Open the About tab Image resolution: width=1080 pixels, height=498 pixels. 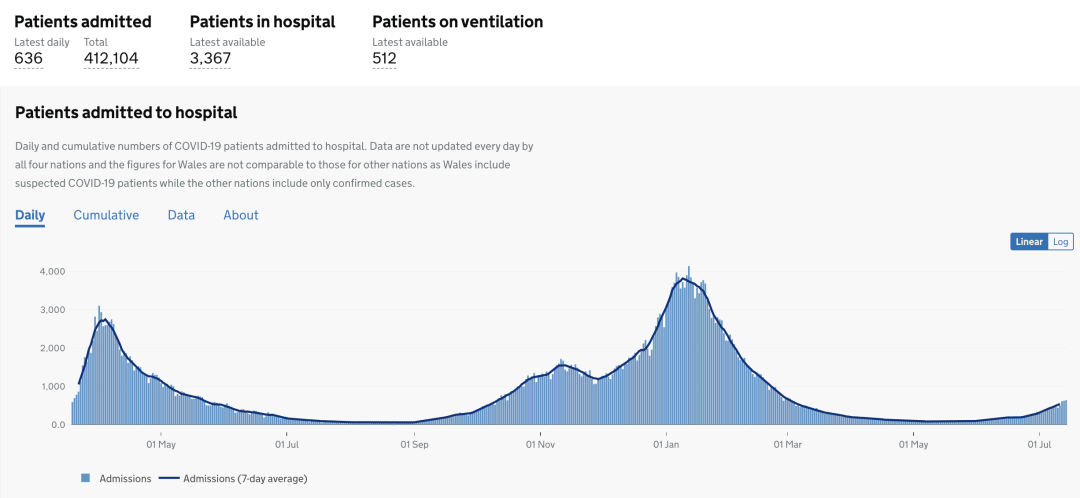[x=241, y=215]
